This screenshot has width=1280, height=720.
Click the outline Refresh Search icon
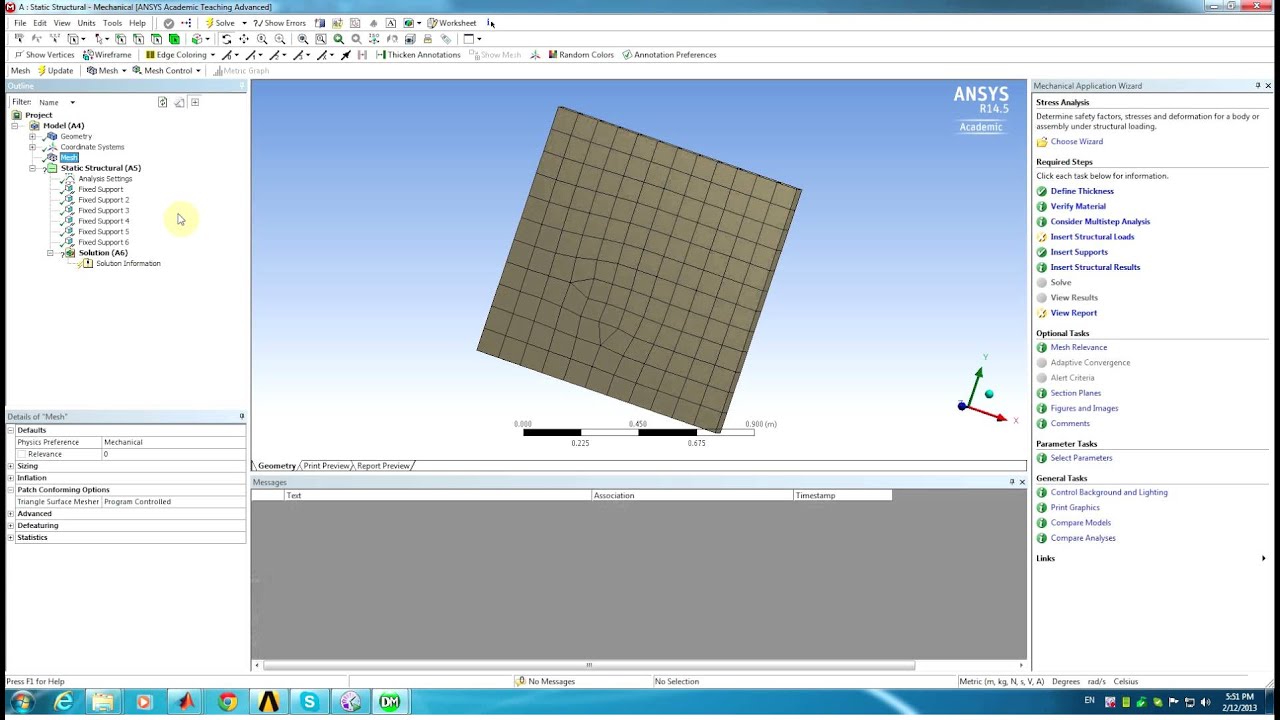click(162, 102)
